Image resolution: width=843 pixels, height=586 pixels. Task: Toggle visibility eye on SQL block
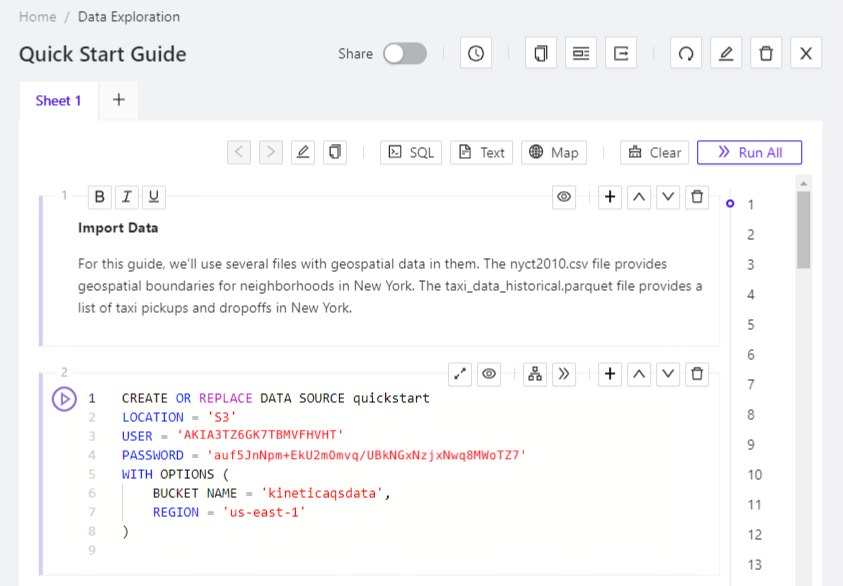pos(489,374)
